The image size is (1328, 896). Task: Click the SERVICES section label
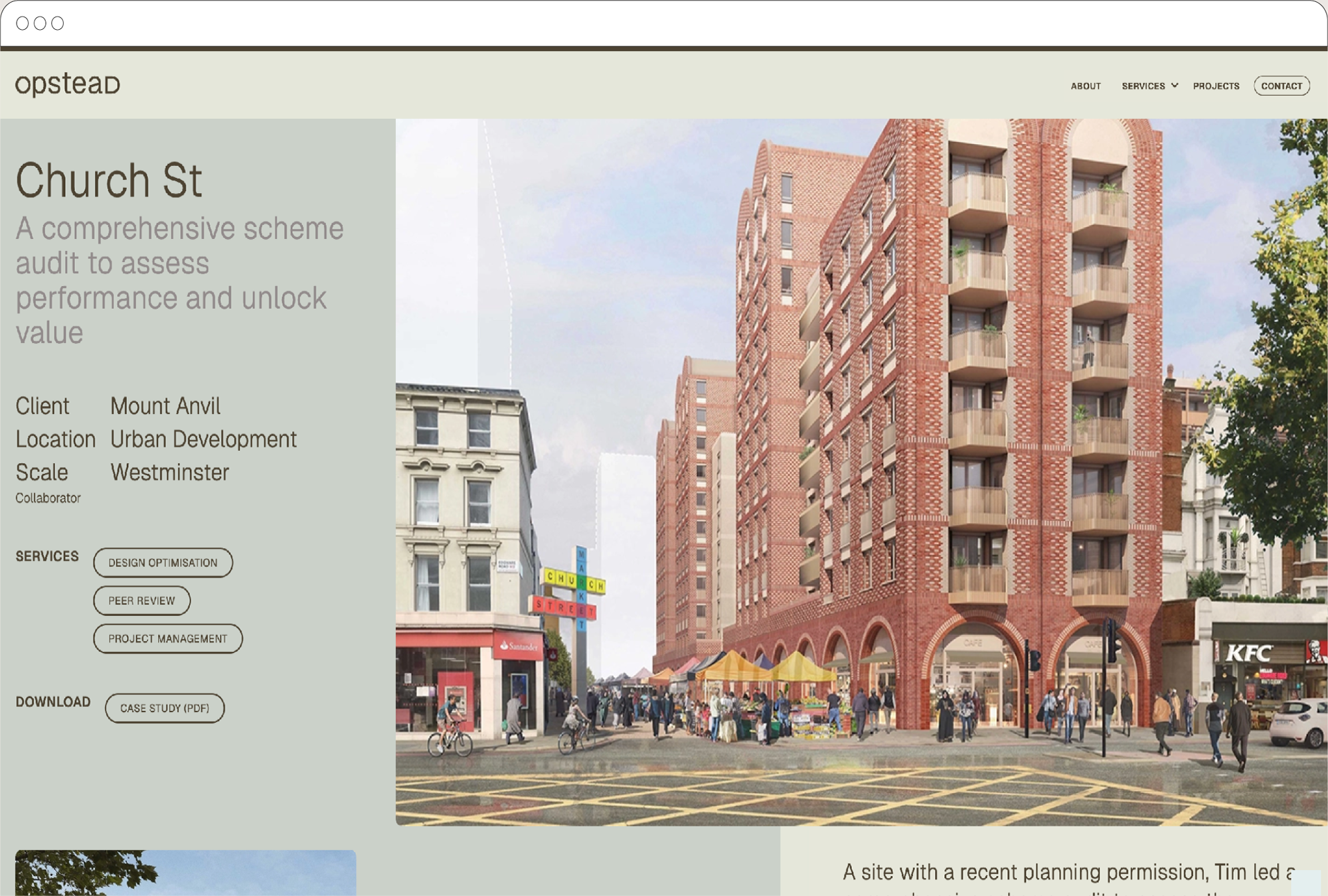(x=47, y=556)
